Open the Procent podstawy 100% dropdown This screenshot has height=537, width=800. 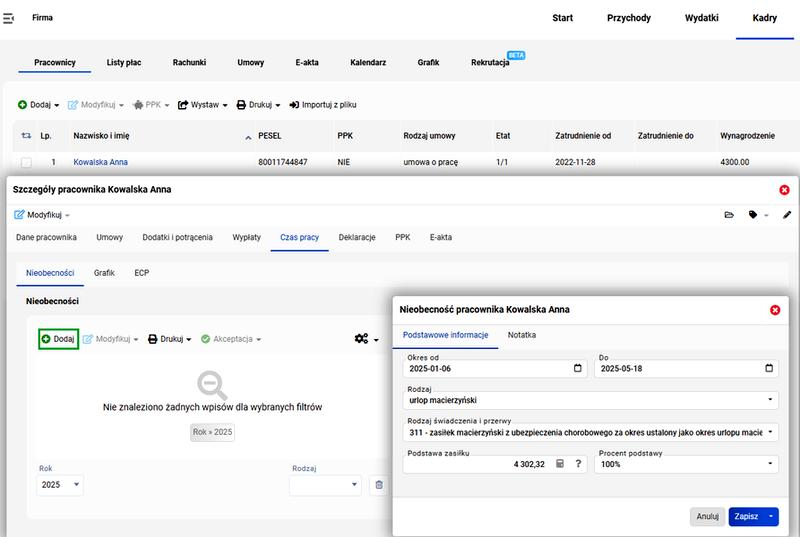pos(686,464)
